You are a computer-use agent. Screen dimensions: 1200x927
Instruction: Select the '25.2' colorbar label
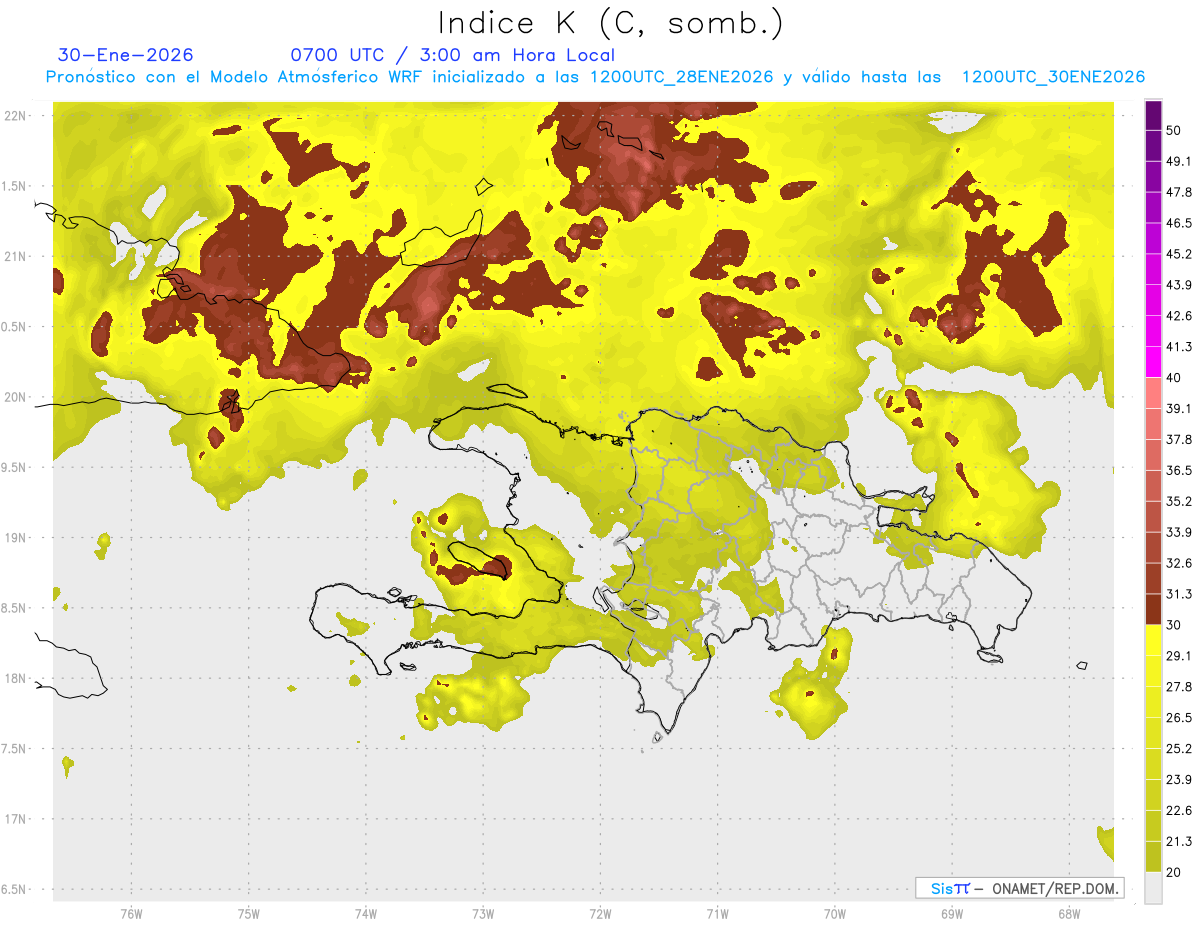click(x=1179, y=749)
